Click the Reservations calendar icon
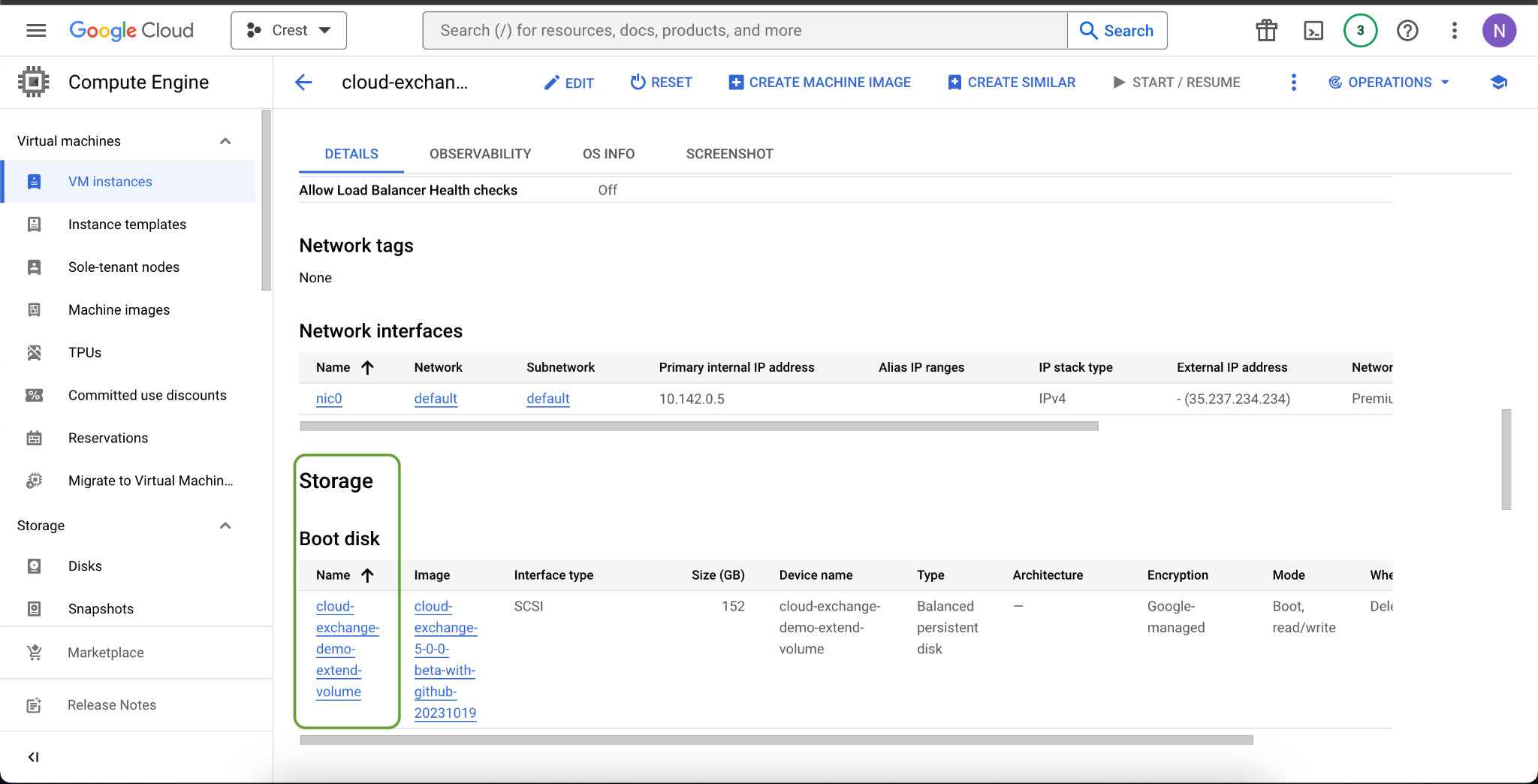 click(34, 439)
